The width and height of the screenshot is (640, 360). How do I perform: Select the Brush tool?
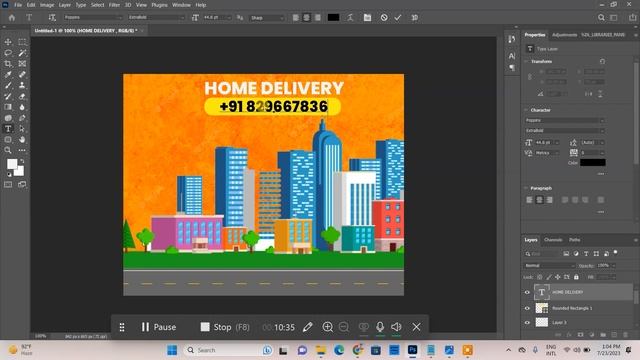tap(8, 85)
